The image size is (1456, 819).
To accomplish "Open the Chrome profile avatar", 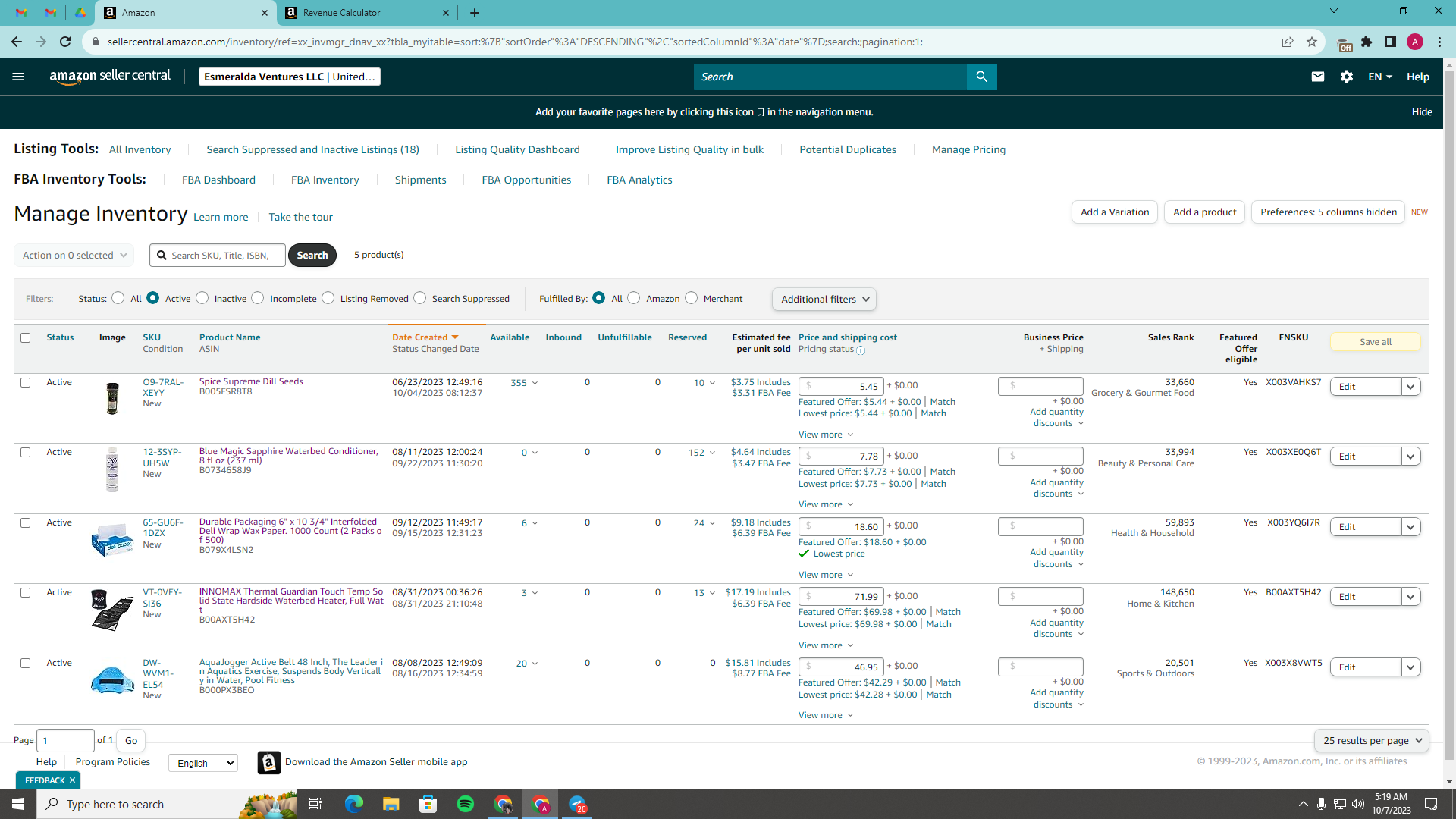I will click(x=1415, y=42).
